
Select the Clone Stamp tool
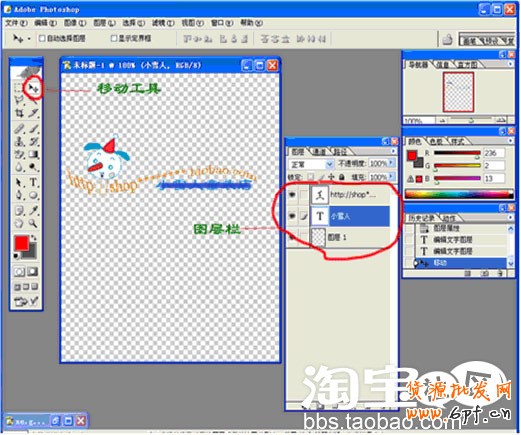pyautogui.click(x=20, y=142)
